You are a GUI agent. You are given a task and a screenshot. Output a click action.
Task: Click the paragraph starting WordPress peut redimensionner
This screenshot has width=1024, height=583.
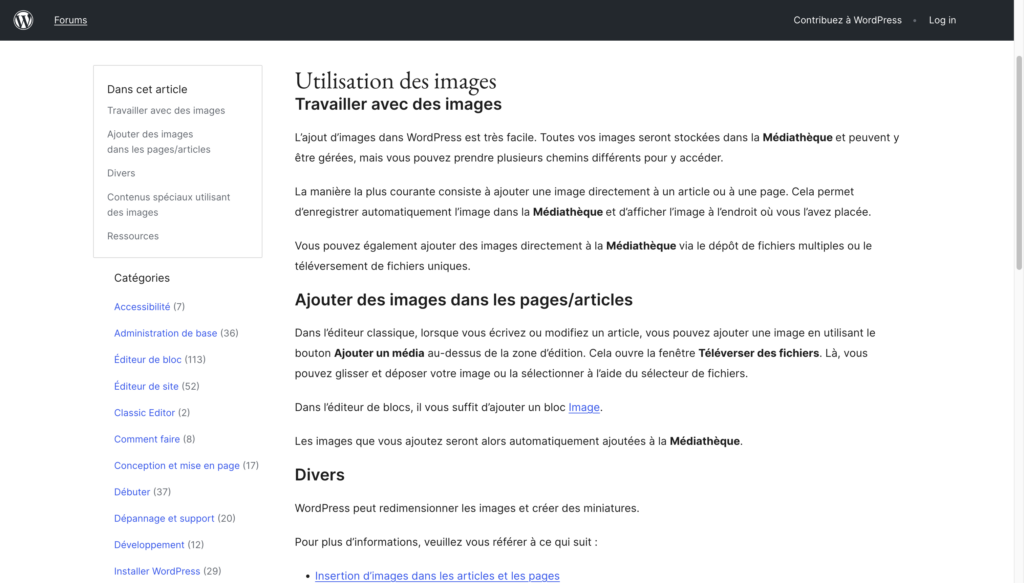pos(467,509)
